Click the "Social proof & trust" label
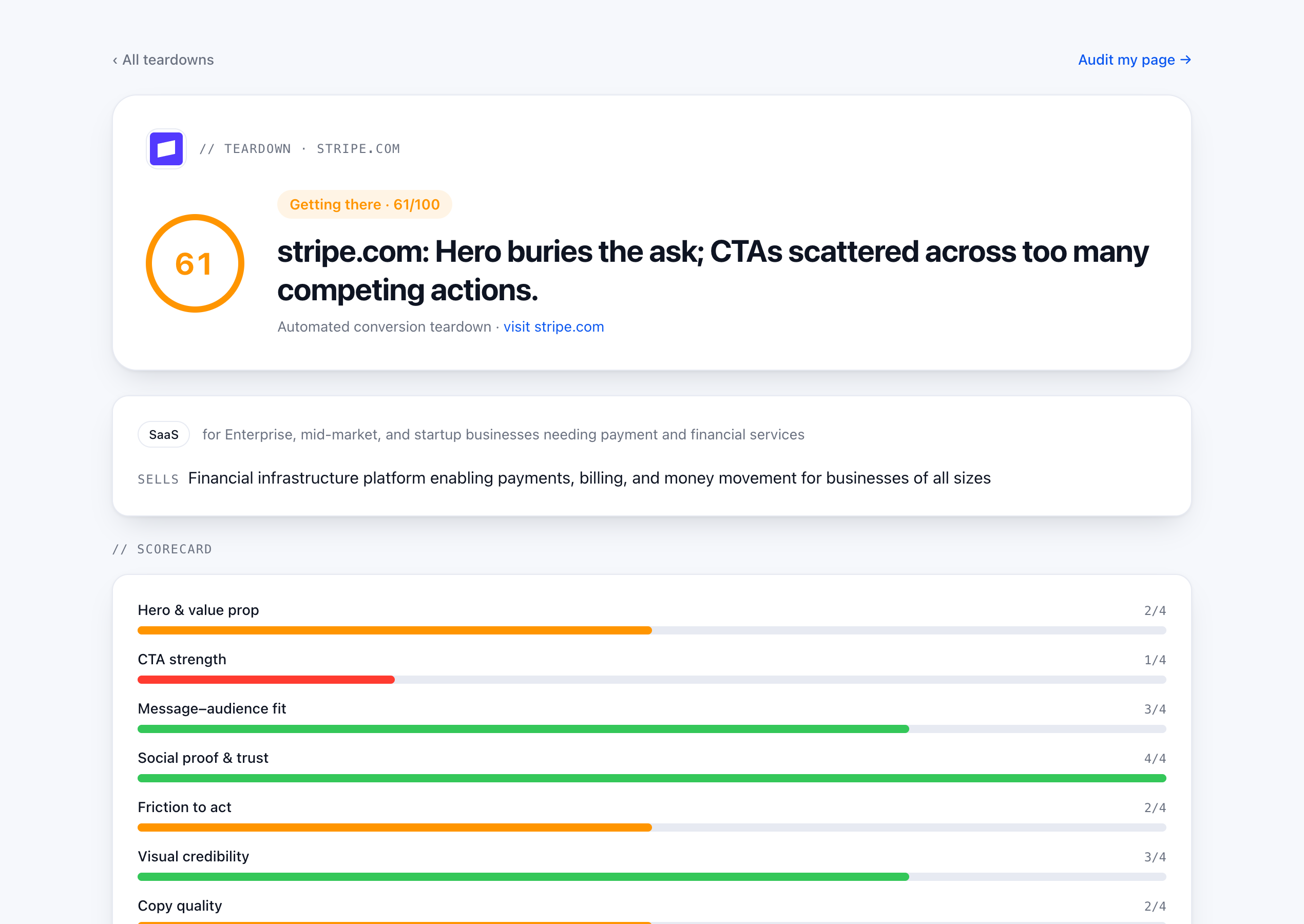Viewport: 1304px width, 924px height. tap(203, 758)
